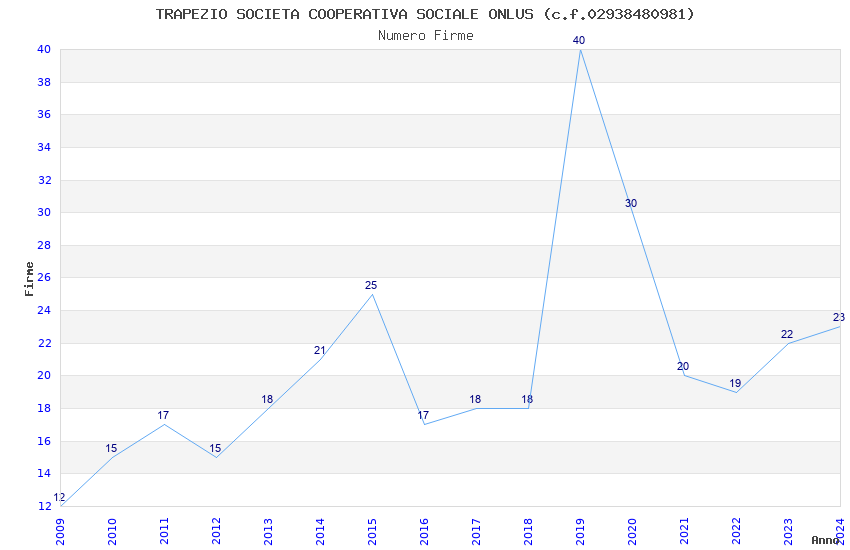Screen dimensions: 850x550
Task: Click y-axis tick label 36
Action: coord(44,114)
